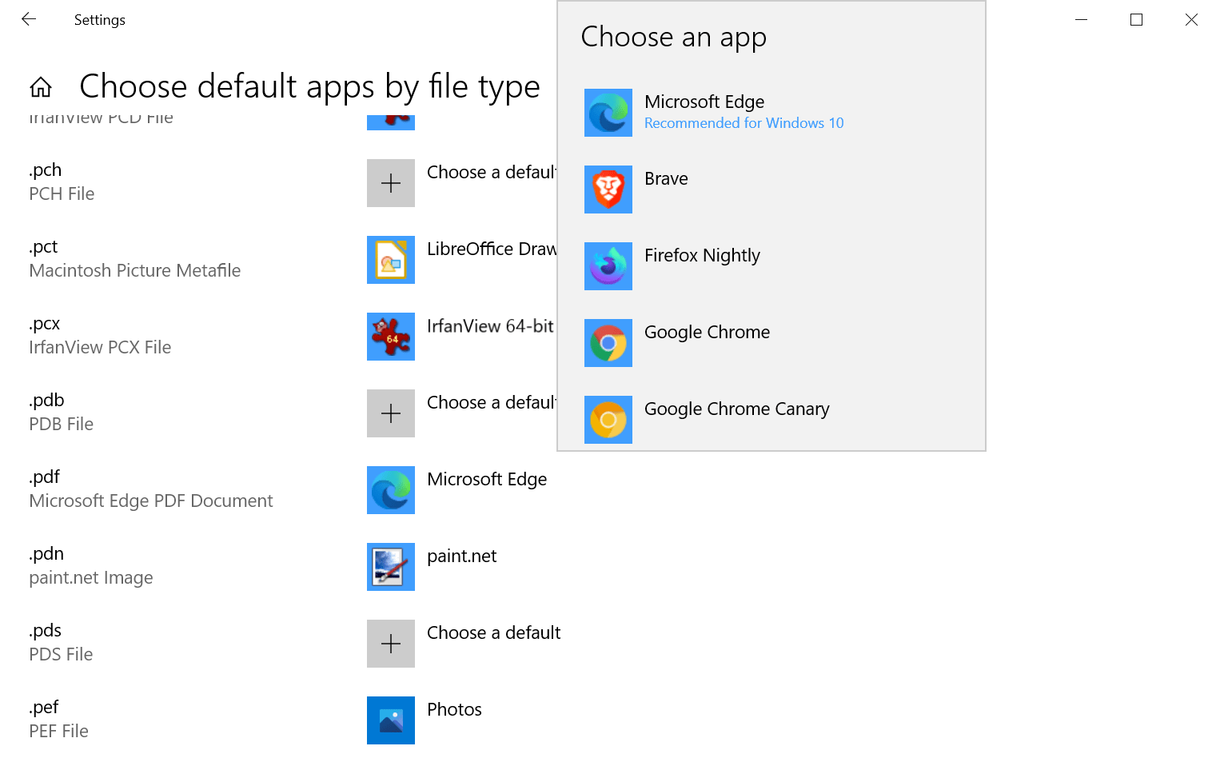Viewport: 1220px width, 758px height.
Task: Click 'paint.net Image' description
Action: (x=91, y=578)
